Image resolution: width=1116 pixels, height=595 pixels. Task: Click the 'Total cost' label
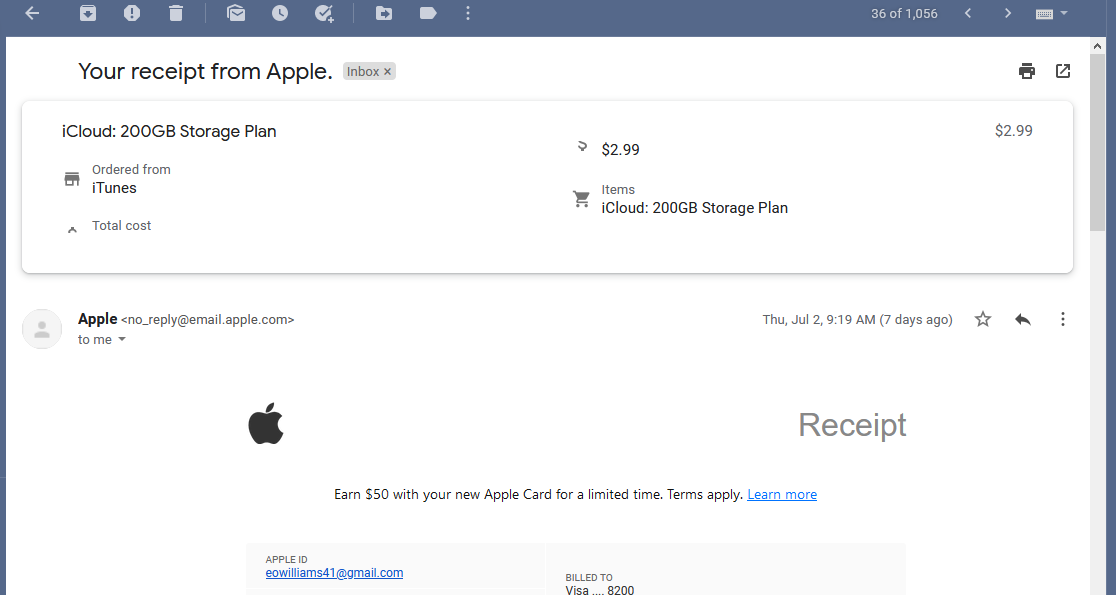click(121, 226)
